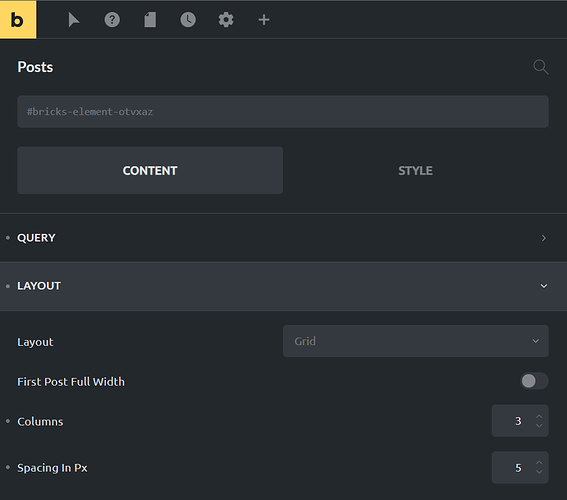Viewport: 567px width, 500px height.
Task: Switch to the STYLE tab
Action: coord(415,170)
